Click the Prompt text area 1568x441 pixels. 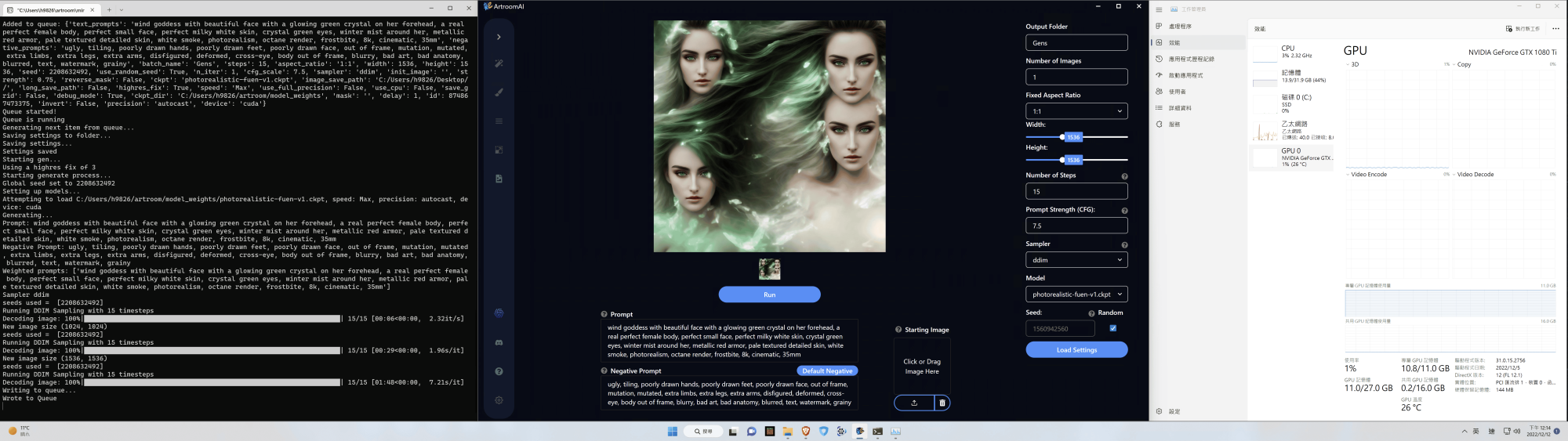coord(729,341)
